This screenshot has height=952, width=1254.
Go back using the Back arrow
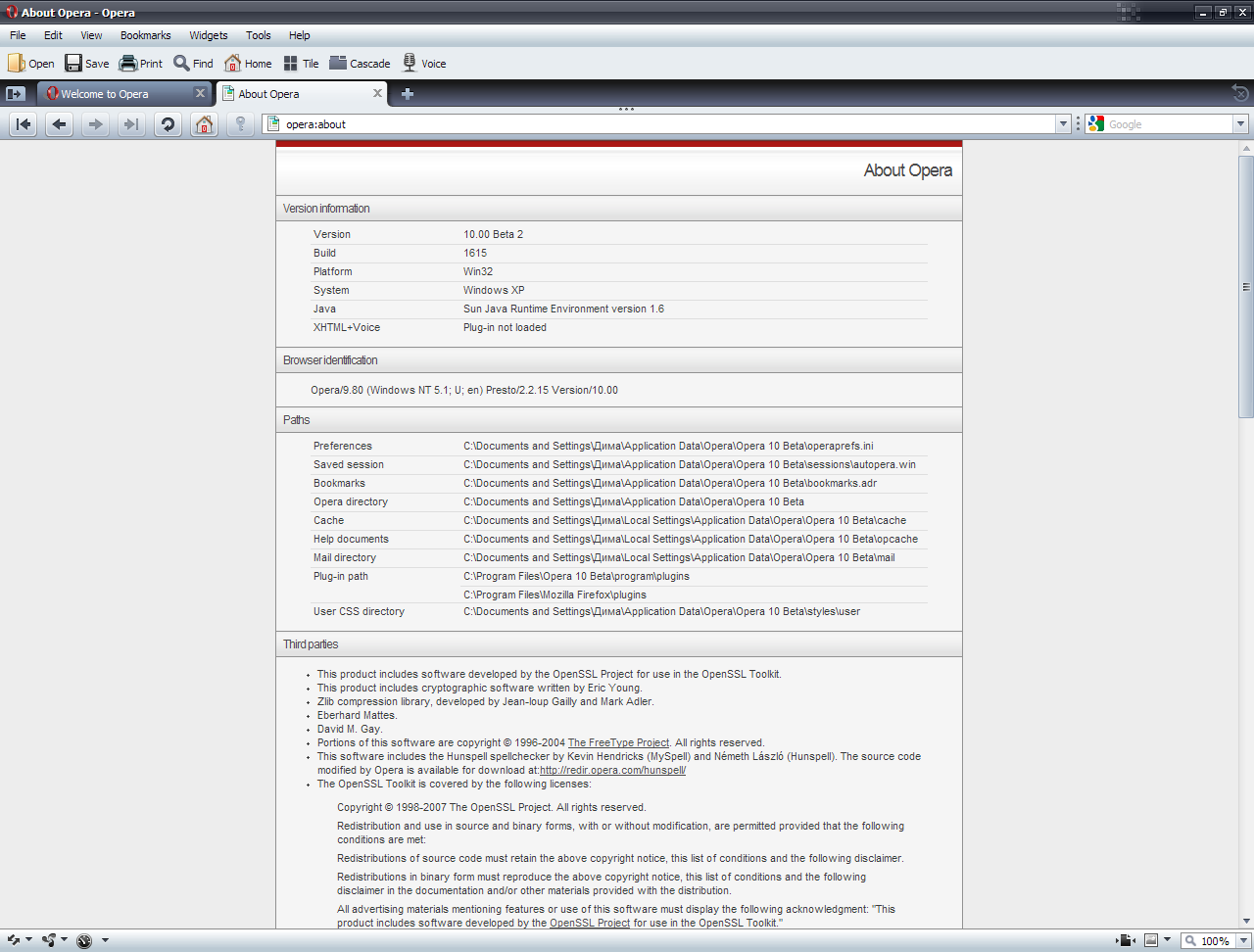pyautogui.click(x=60, y=124)
